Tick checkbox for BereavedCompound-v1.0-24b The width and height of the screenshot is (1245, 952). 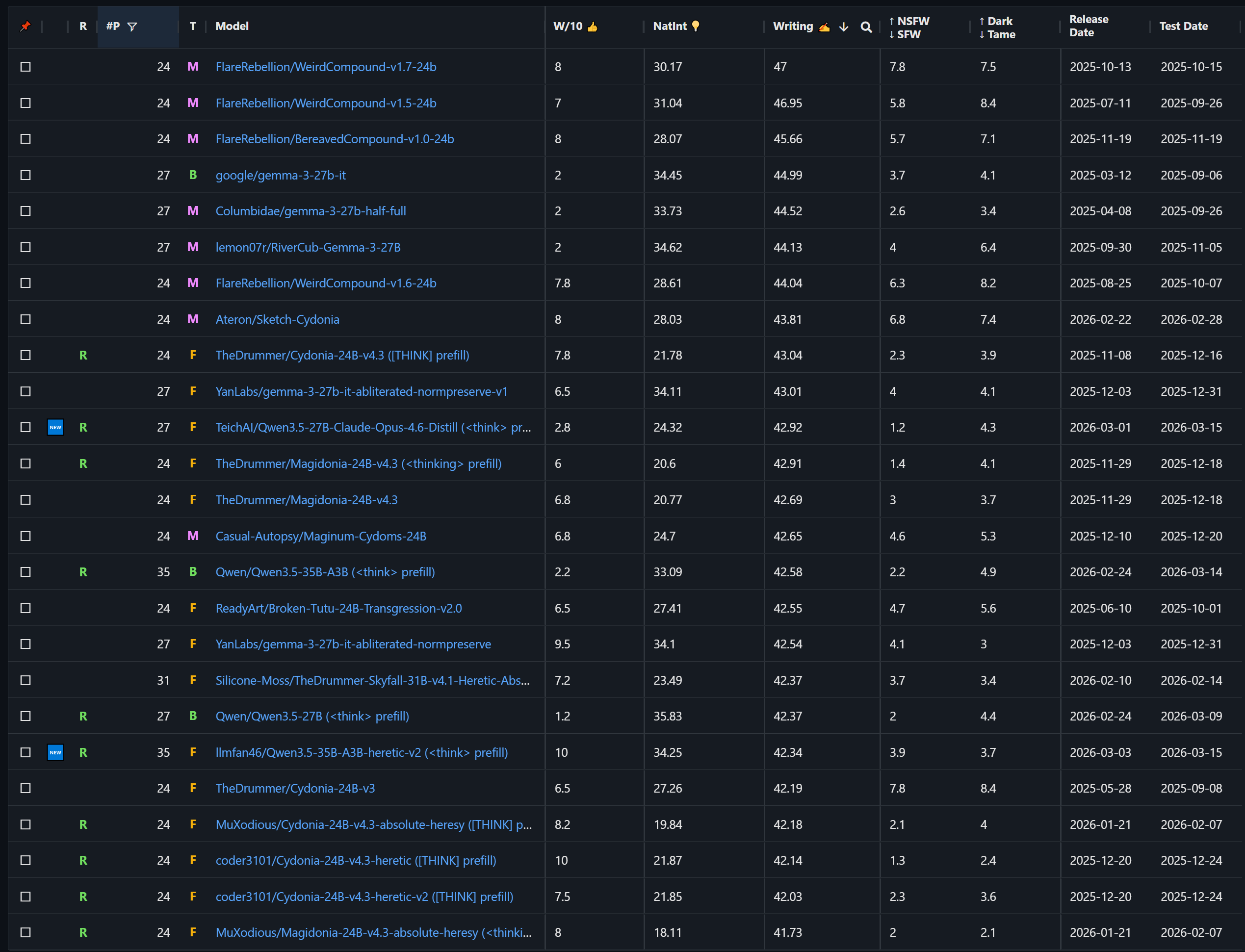coord(26,139)
